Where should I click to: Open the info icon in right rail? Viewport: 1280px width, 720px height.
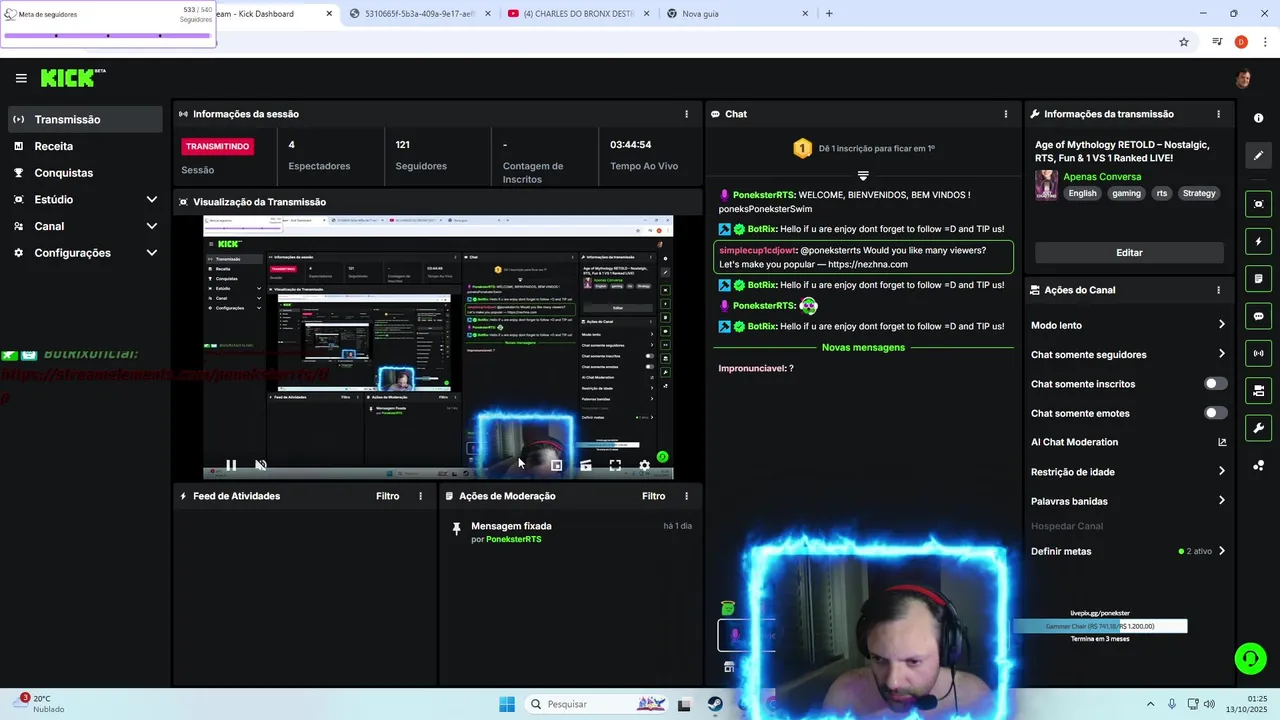(x=1258, y=118)
